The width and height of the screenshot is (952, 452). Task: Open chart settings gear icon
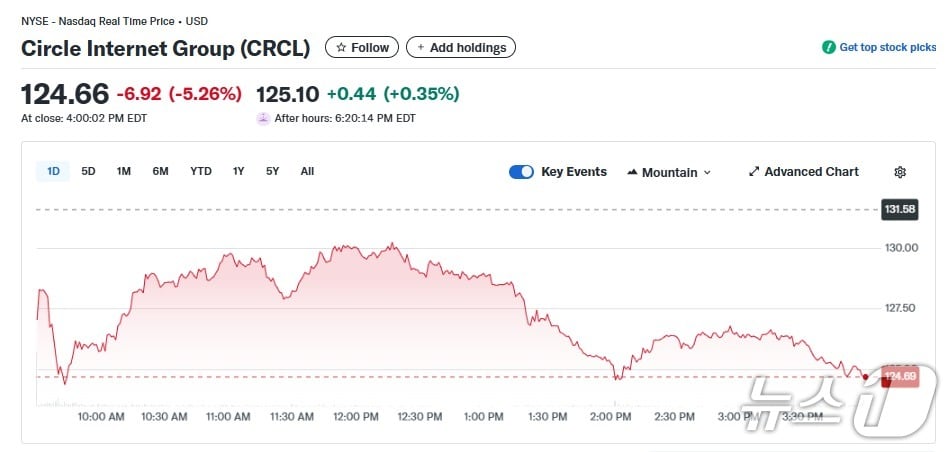click(x=900, y=172)
